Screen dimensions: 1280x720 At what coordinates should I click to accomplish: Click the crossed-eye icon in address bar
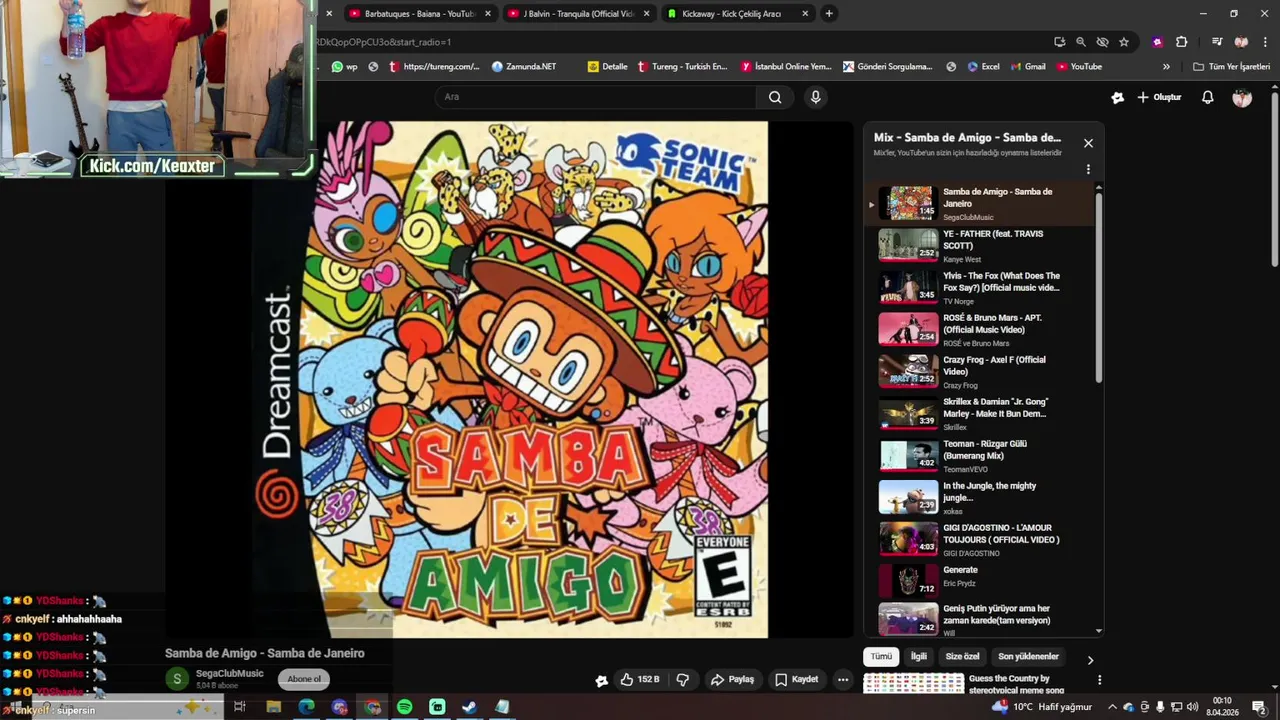(1102, 42)
